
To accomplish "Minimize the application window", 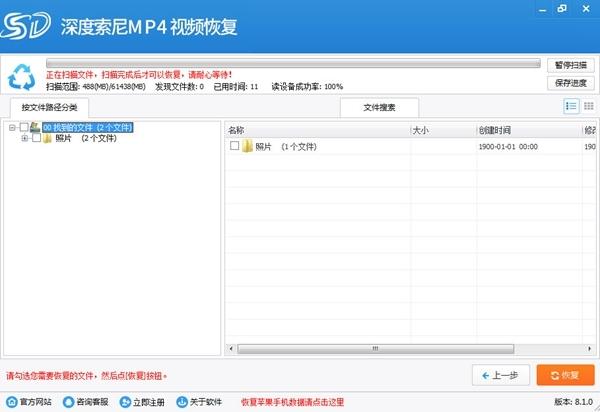I will tap(543, 9).
